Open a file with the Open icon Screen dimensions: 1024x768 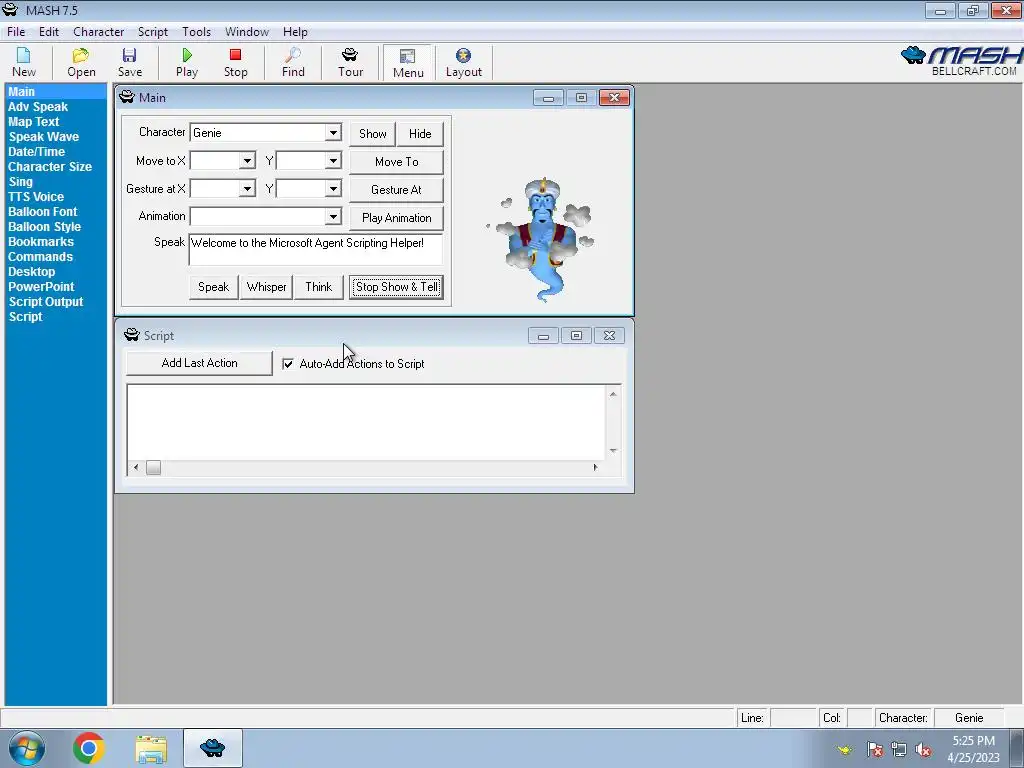(81, 63)
